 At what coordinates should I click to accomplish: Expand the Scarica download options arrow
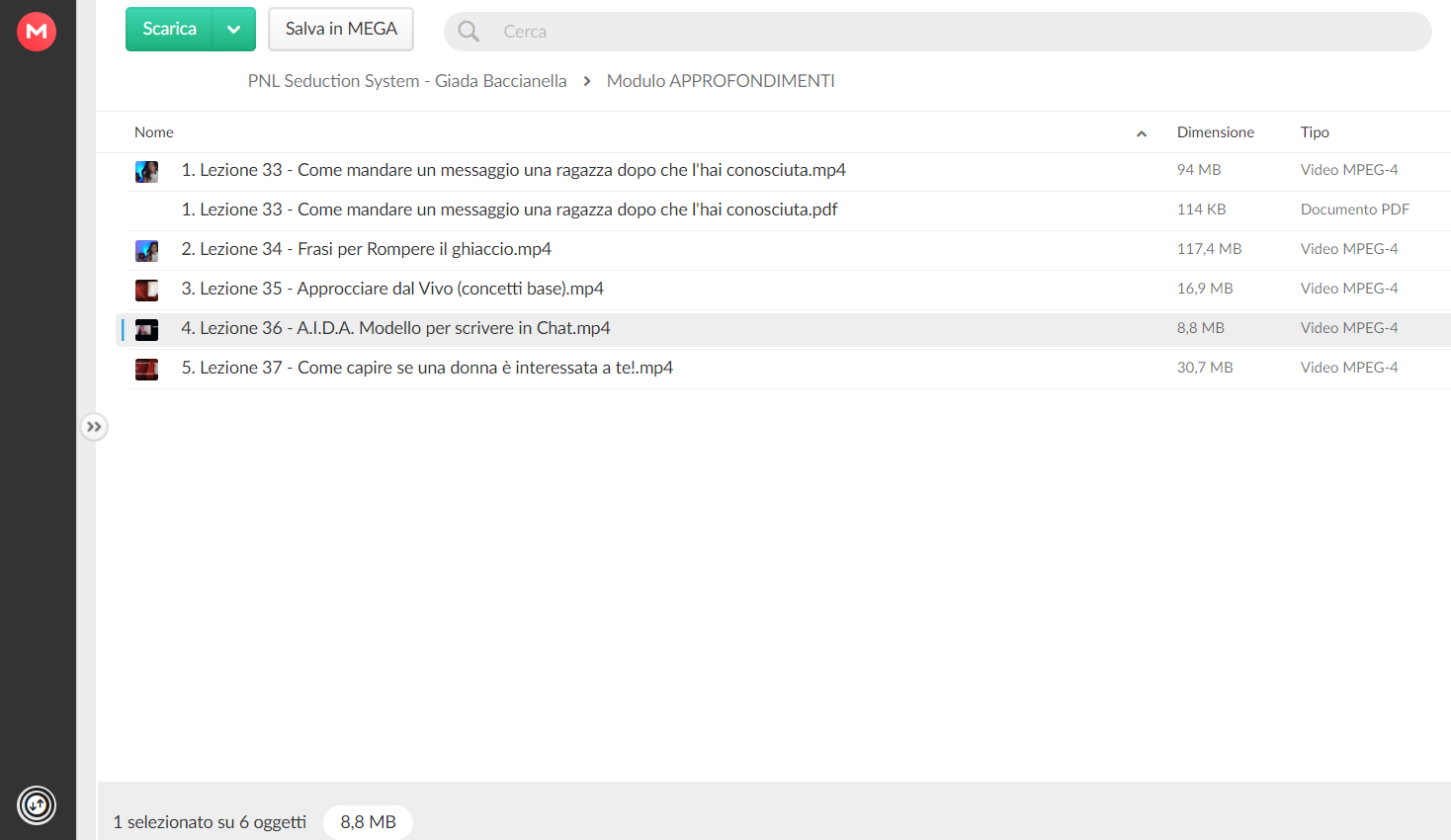coord(234,30)
